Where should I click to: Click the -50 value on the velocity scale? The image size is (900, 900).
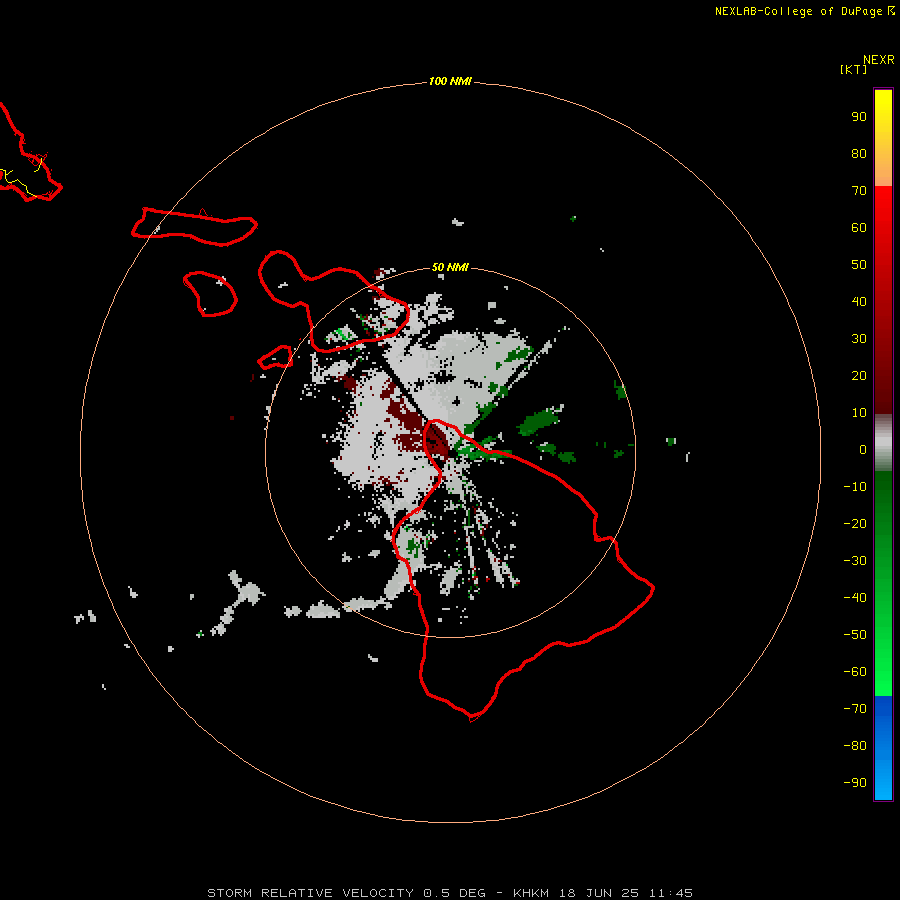tap(855, 635)
